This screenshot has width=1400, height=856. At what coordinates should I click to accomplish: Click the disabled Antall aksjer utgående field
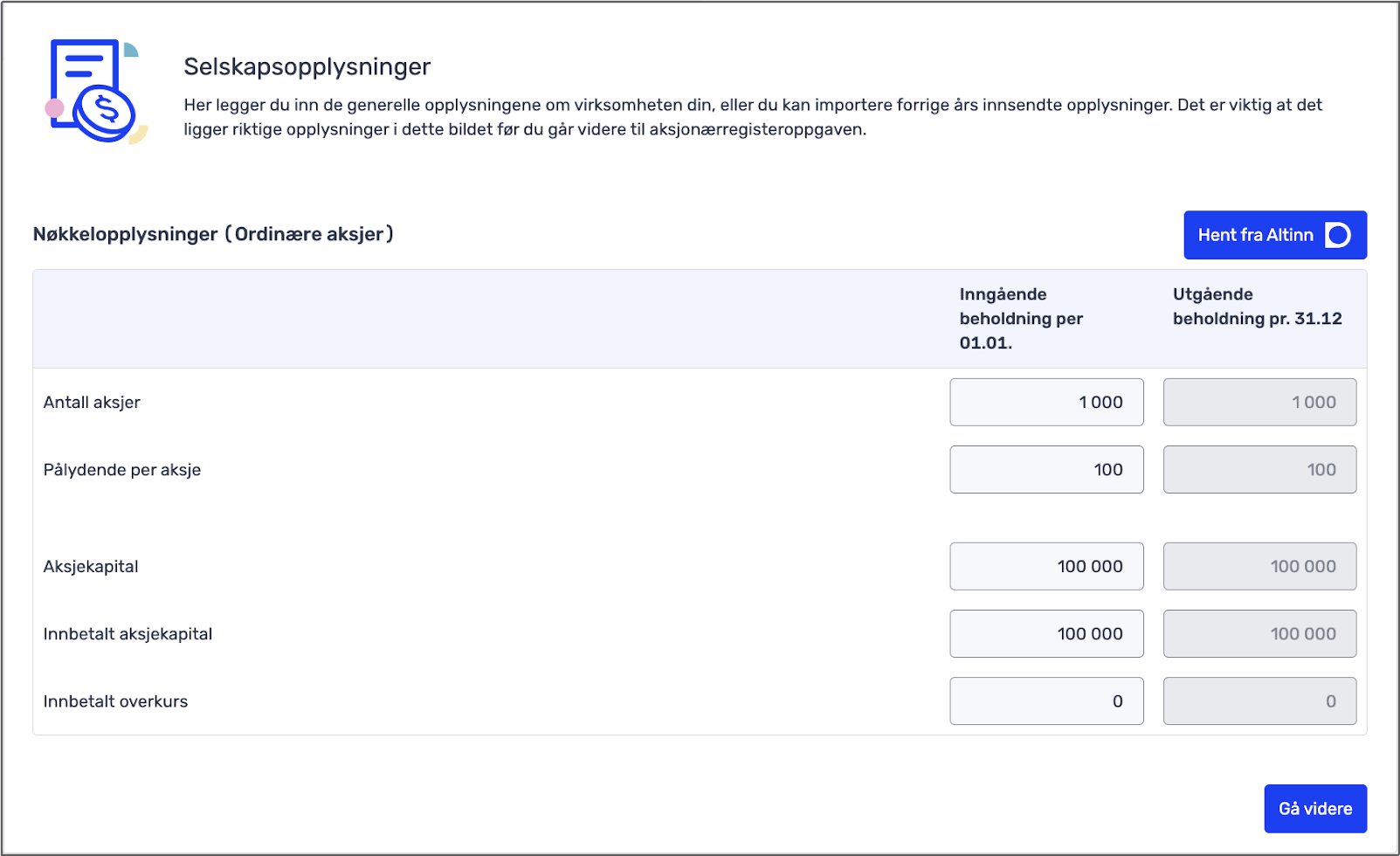1259,402
